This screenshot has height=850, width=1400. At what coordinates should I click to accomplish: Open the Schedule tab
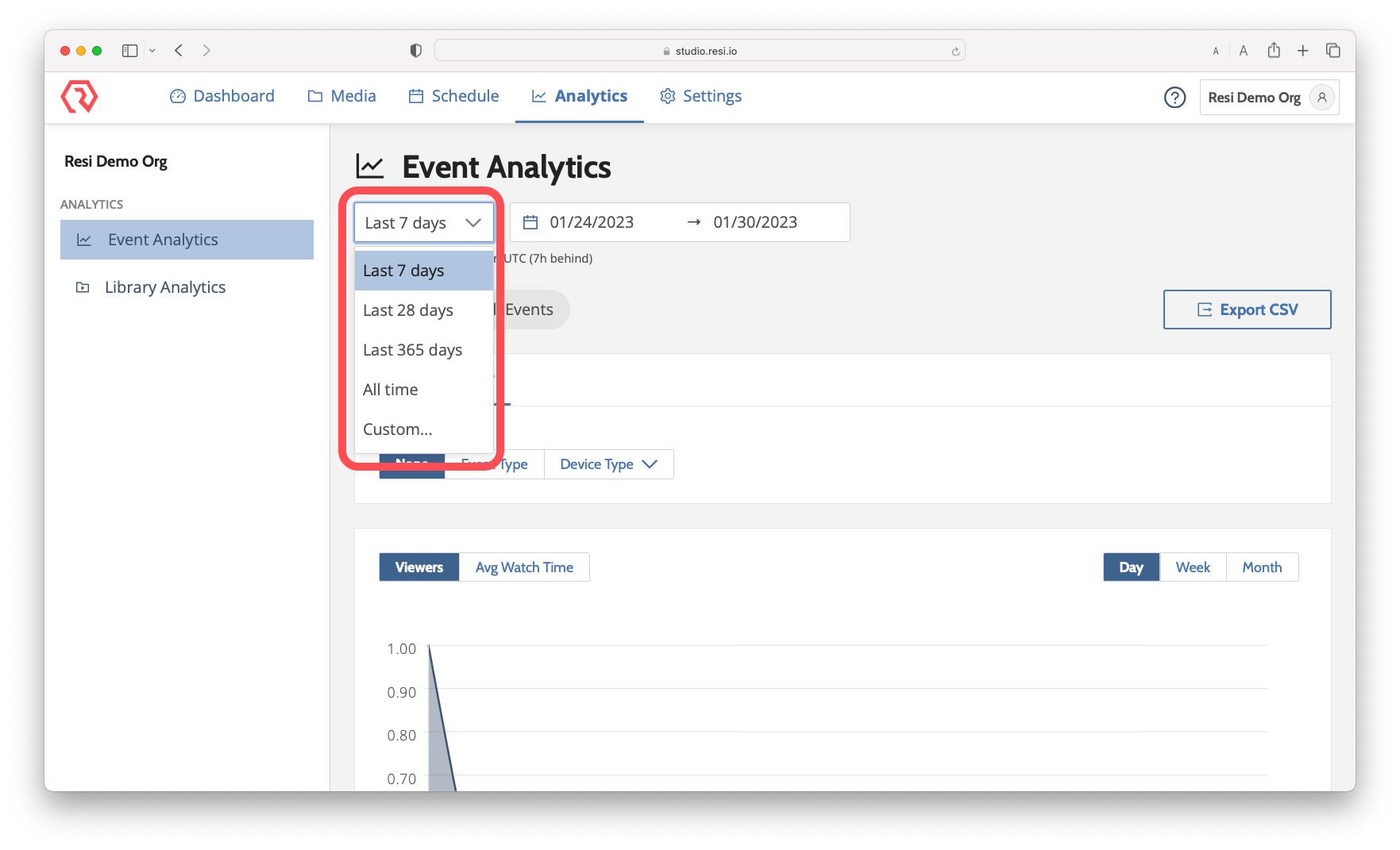point(453,96)
